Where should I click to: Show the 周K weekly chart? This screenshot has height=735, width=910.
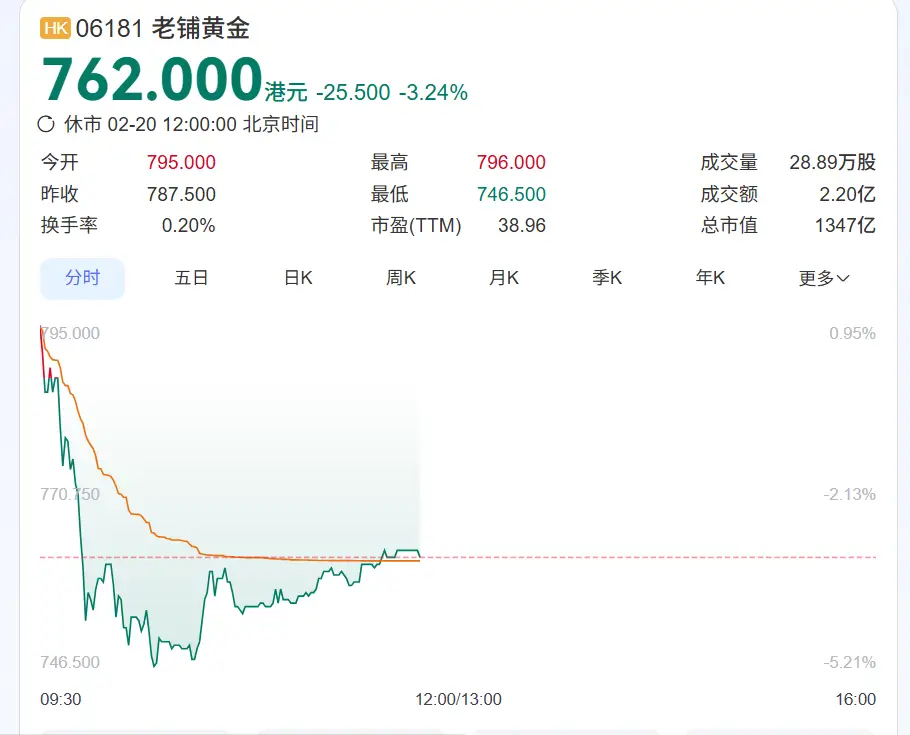401,278
